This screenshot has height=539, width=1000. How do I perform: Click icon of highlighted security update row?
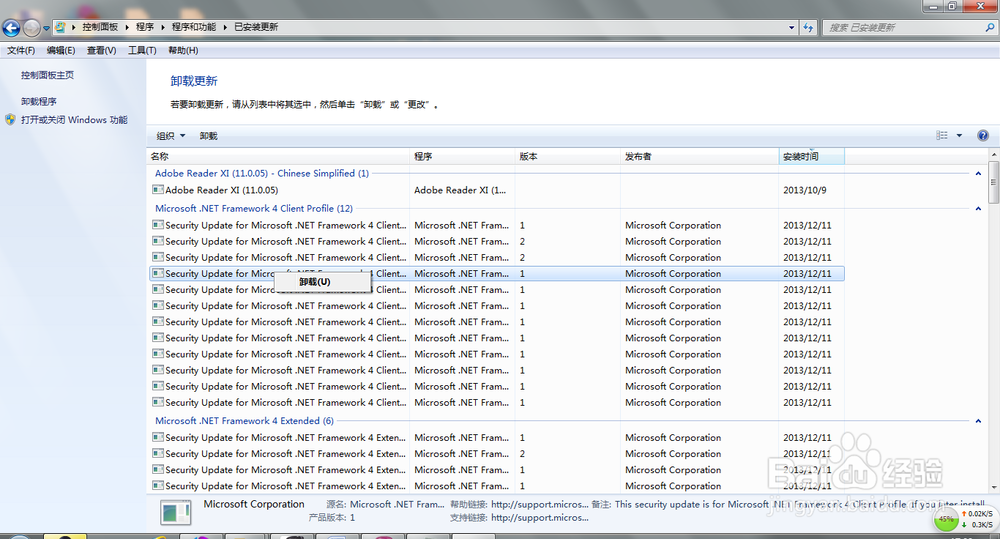point(158,273)
